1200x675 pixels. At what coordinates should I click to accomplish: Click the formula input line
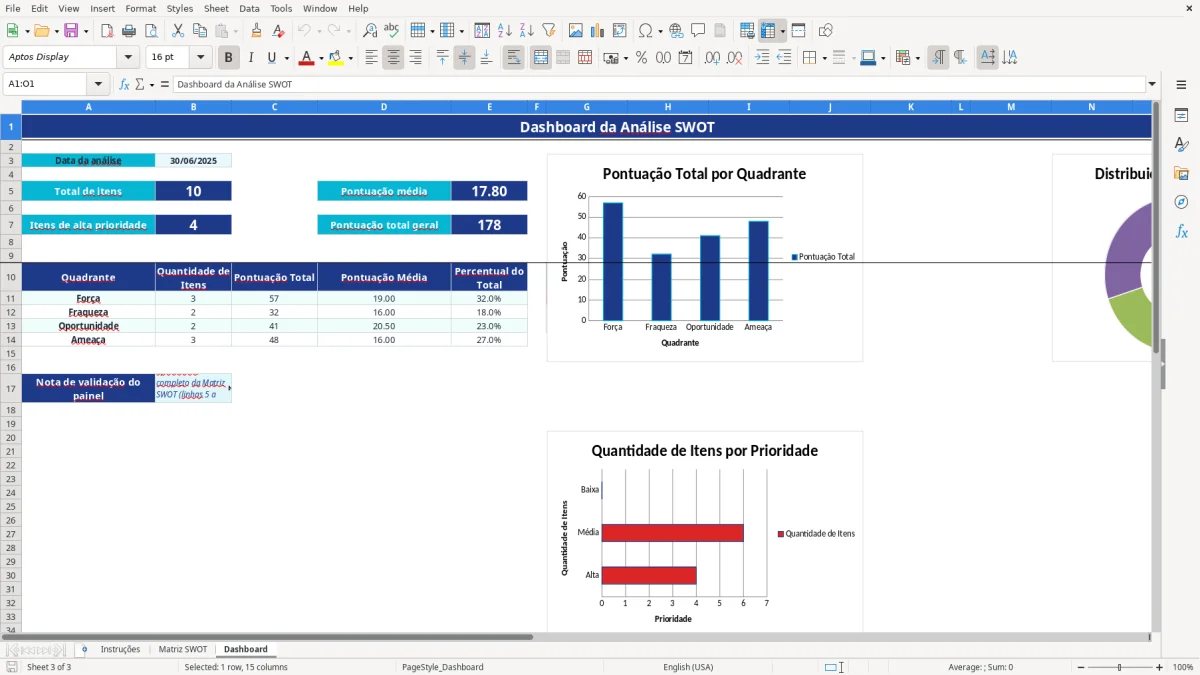coord(658,85)
